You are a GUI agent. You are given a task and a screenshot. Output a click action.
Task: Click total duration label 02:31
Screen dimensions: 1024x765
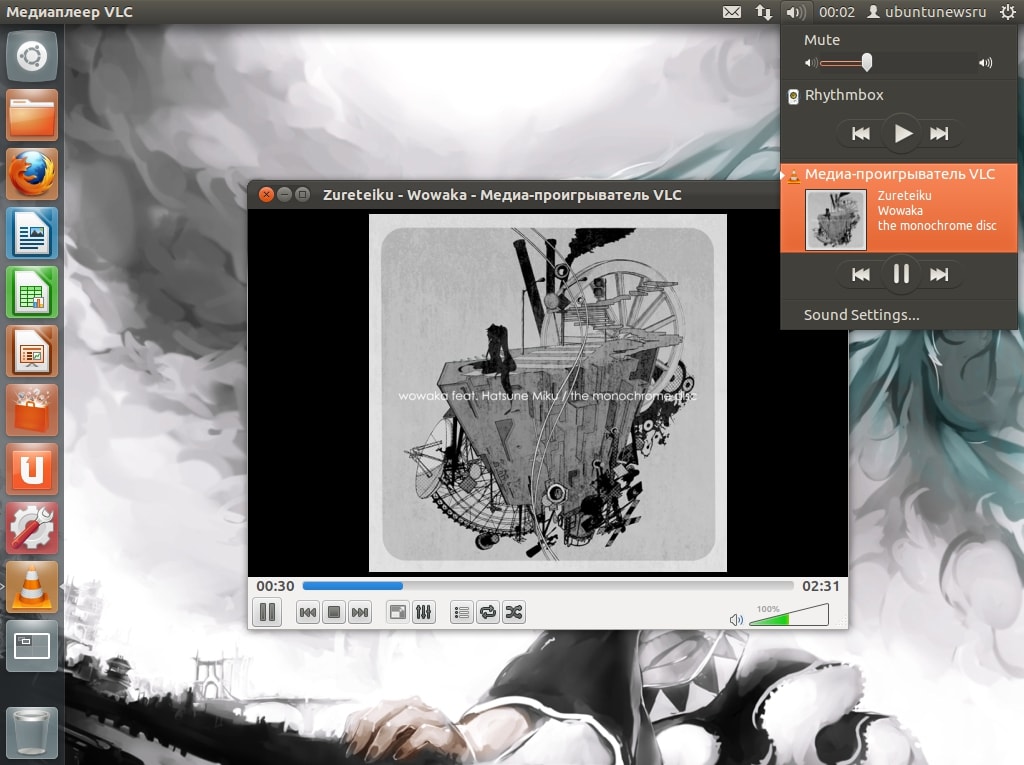point(821,586)
